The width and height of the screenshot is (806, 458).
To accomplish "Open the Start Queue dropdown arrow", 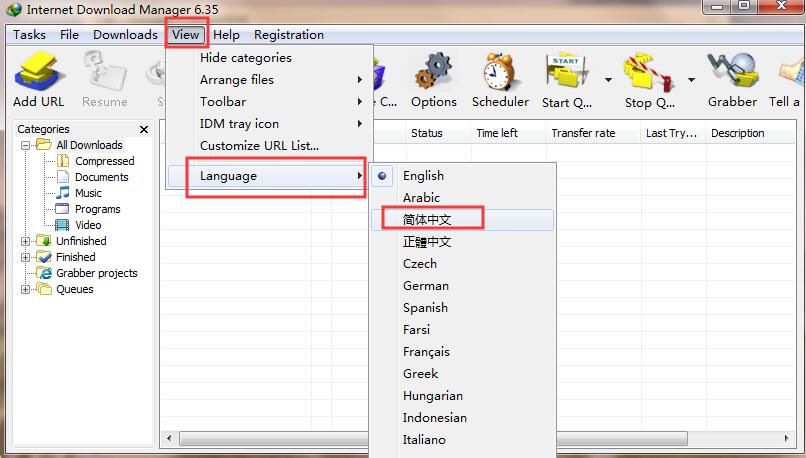I will [608, 78].
